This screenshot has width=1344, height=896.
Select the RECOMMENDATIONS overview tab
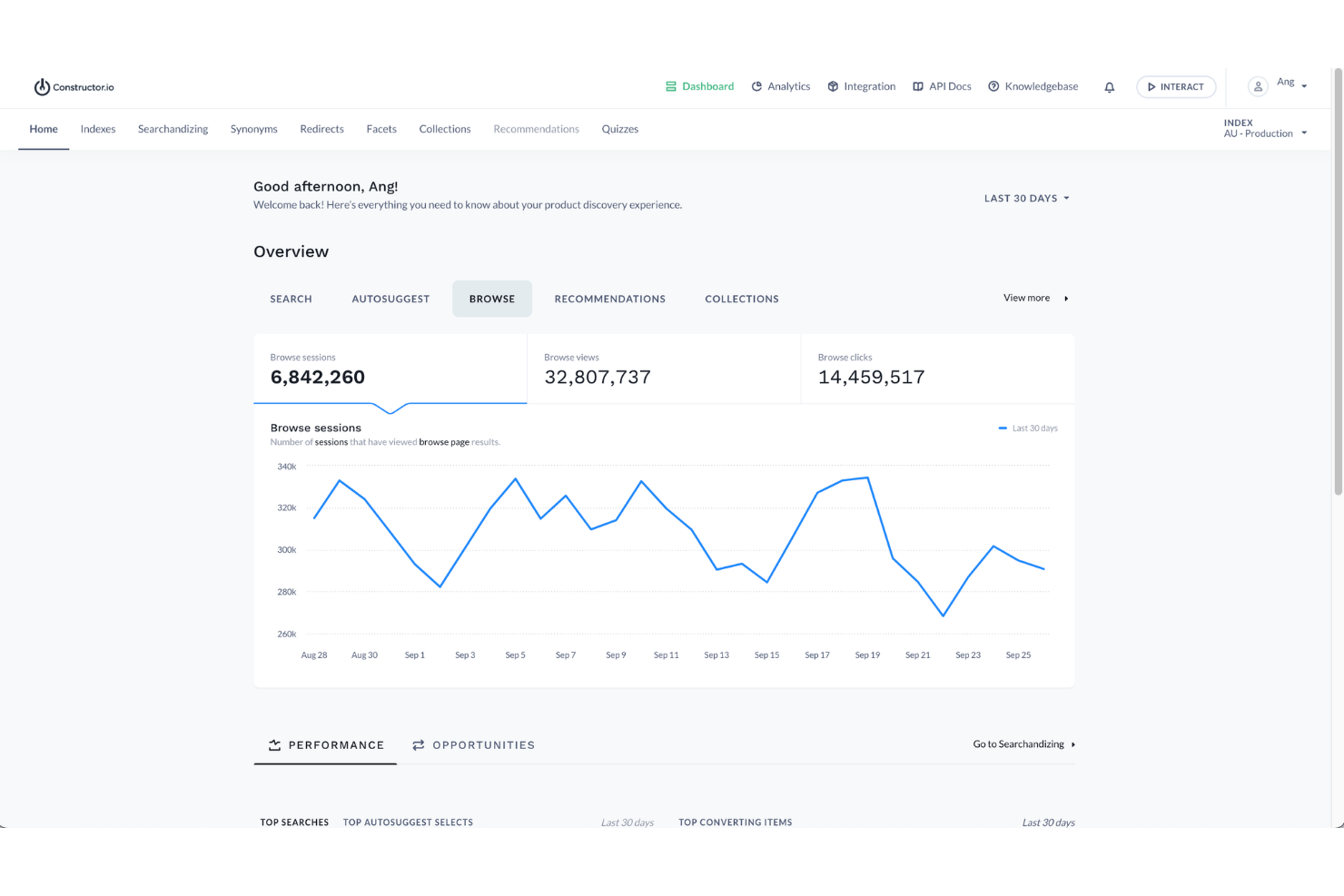pos(610,299)
